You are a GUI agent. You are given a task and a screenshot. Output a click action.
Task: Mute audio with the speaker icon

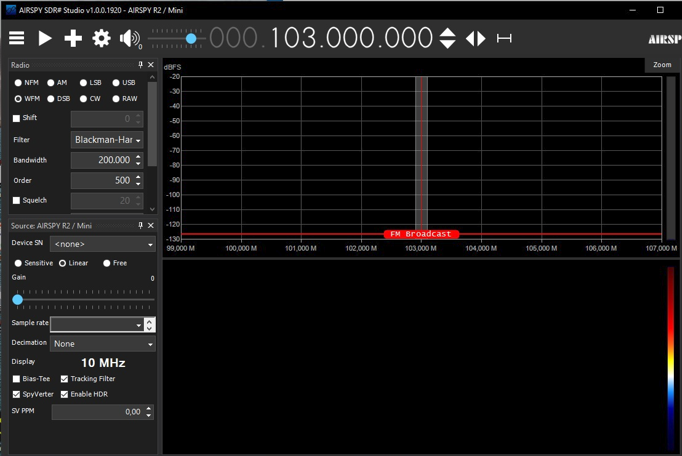[x=129, y=39]
